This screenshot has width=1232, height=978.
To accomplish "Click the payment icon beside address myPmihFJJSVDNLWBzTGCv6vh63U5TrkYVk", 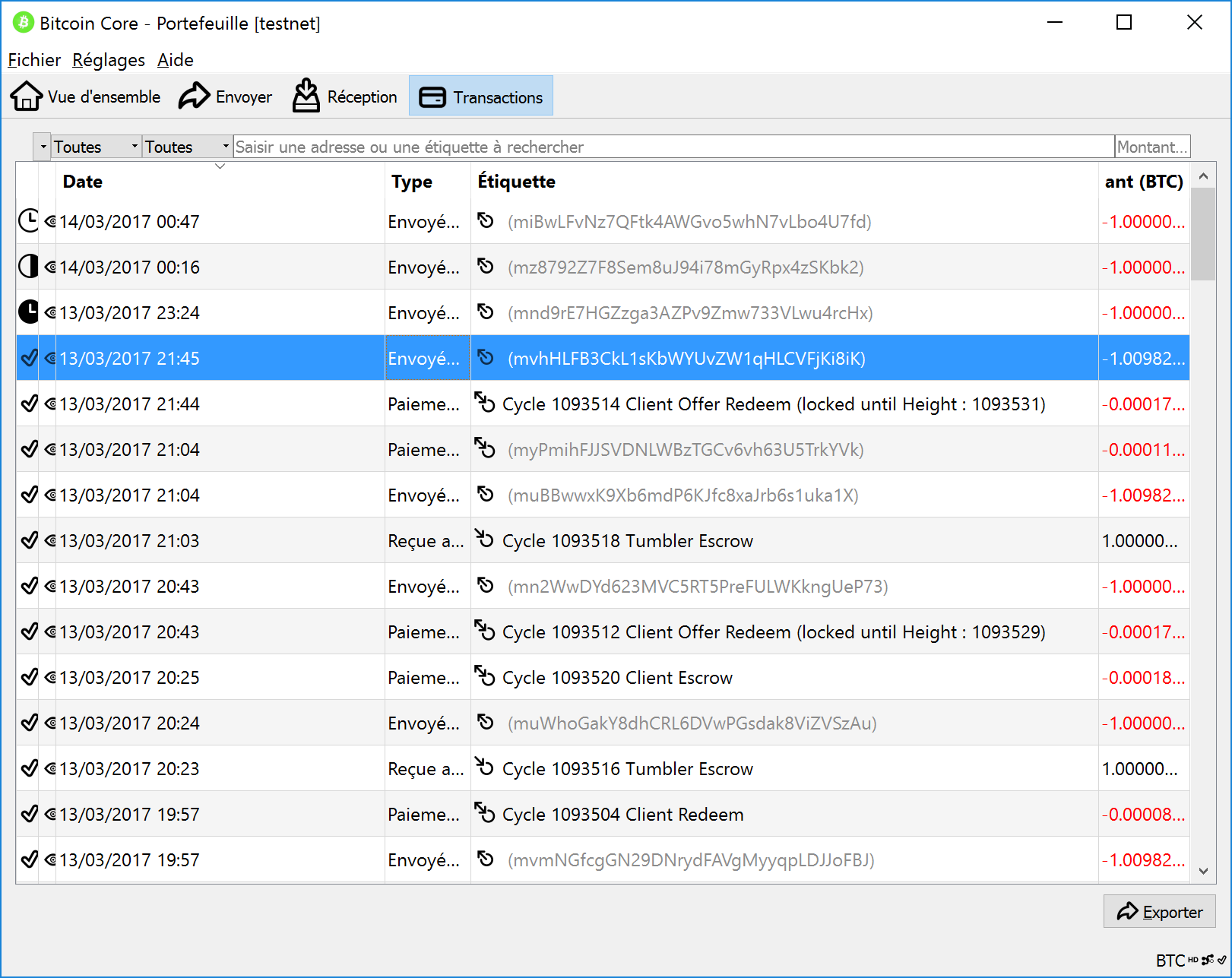I will [485, 448].
